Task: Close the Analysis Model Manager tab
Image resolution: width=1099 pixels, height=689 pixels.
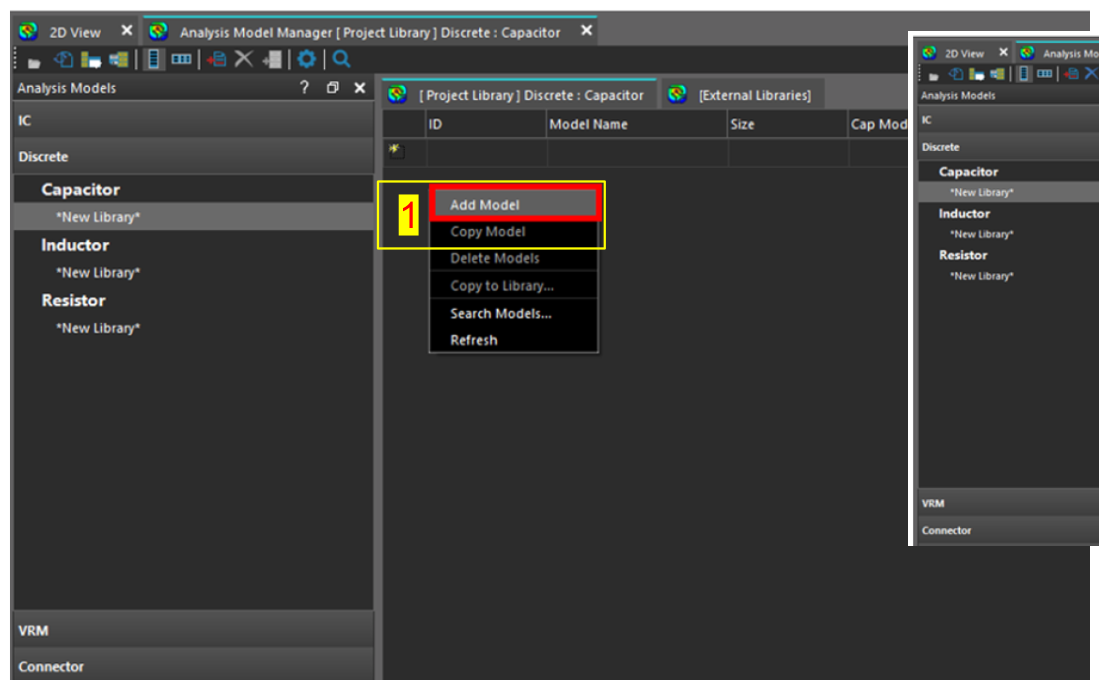Action: point(587,31)
